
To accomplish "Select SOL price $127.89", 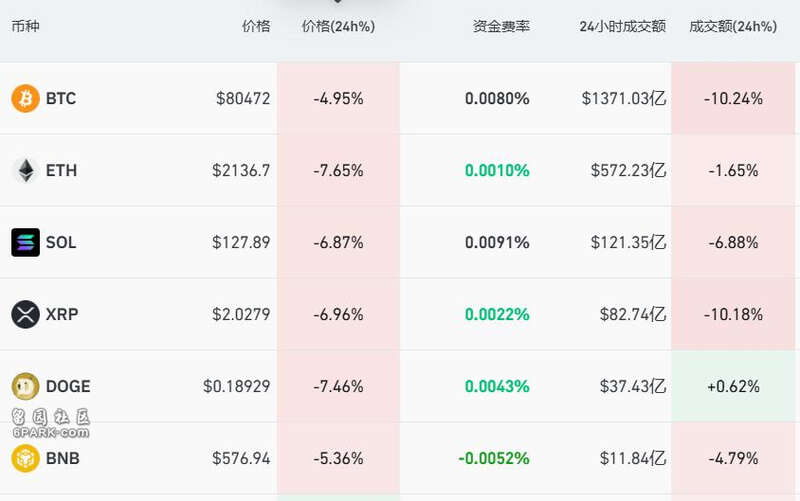I will point(241,242).
